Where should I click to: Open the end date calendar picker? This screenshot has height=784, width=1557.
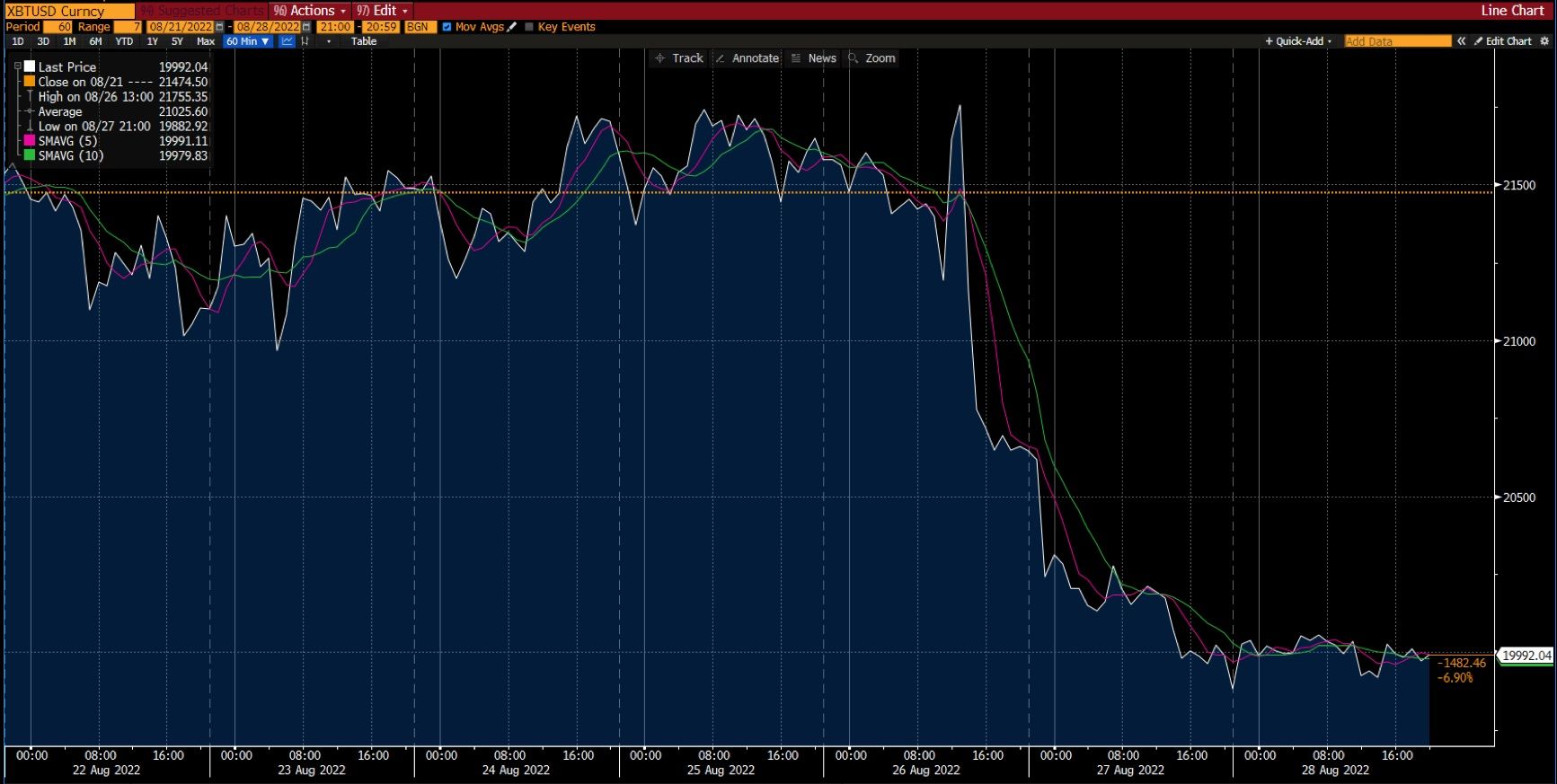pyautogui.click(x=306, y=27)
